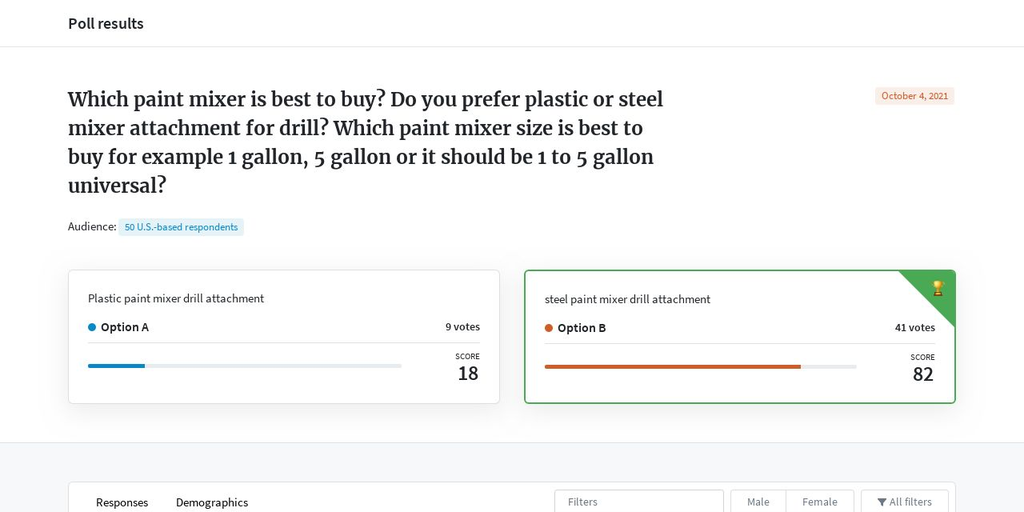Toggle the Female gender filter

(820, 502)
